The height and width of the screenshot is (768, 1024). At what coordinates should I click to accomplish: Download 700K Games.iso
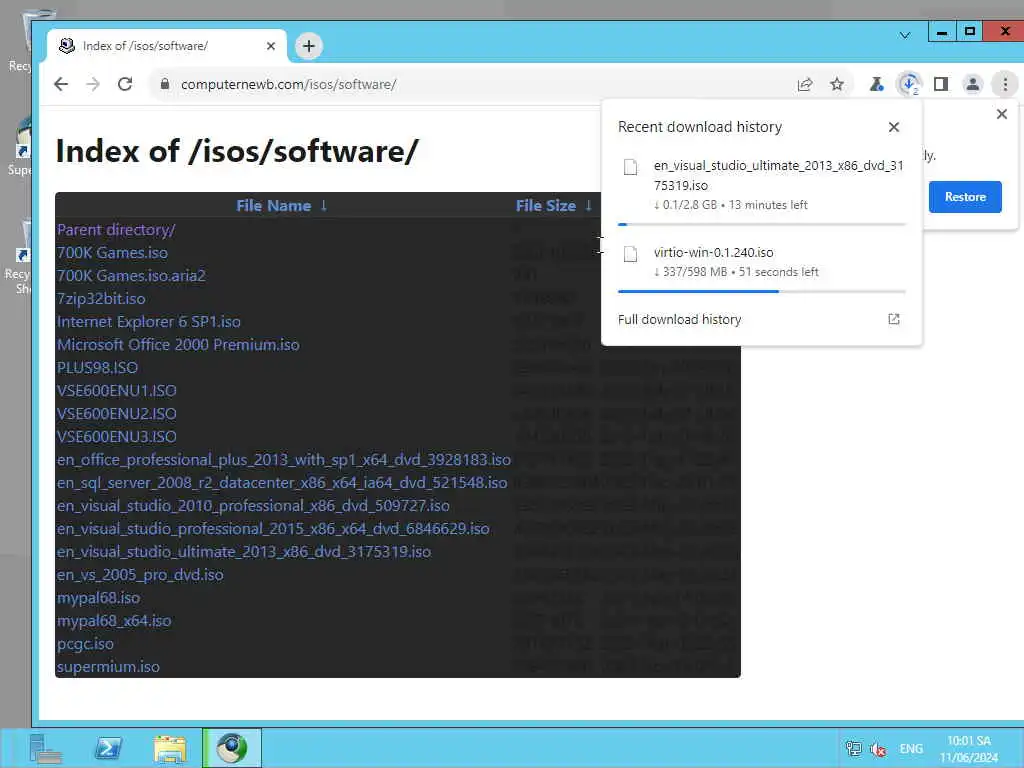[112, 253]
